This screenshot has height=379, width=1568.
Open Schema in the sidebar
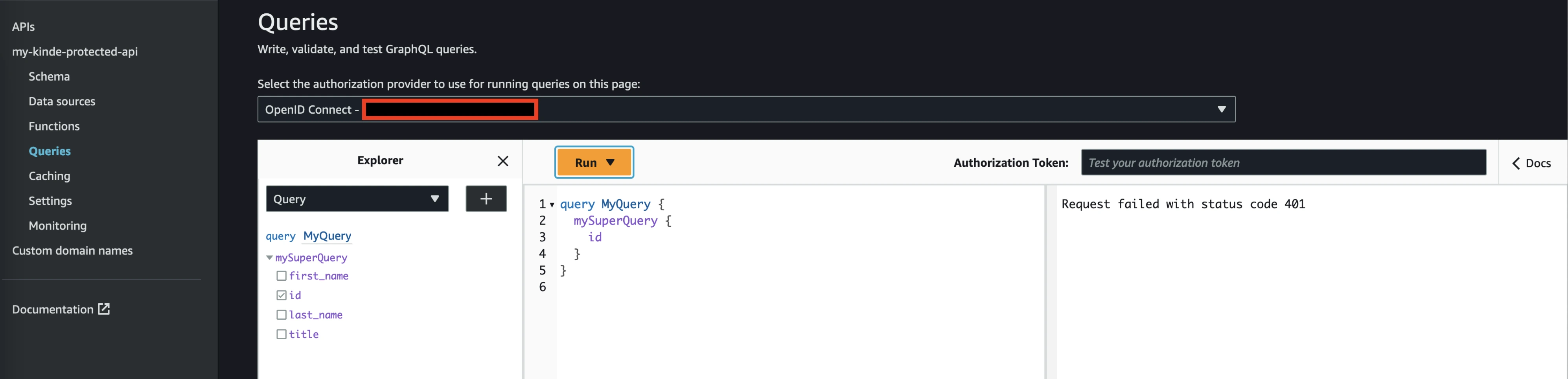(49, 77)
